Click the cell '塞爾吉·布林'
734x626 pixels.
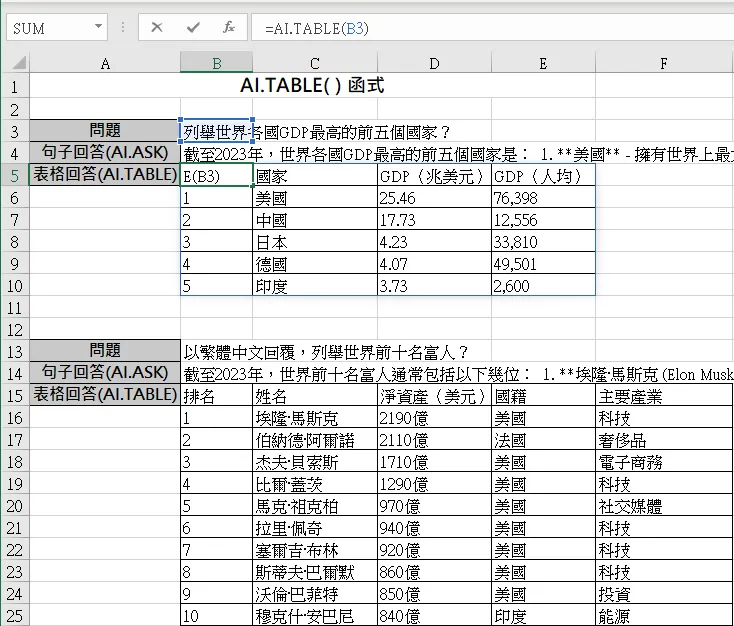click(315, 550)
